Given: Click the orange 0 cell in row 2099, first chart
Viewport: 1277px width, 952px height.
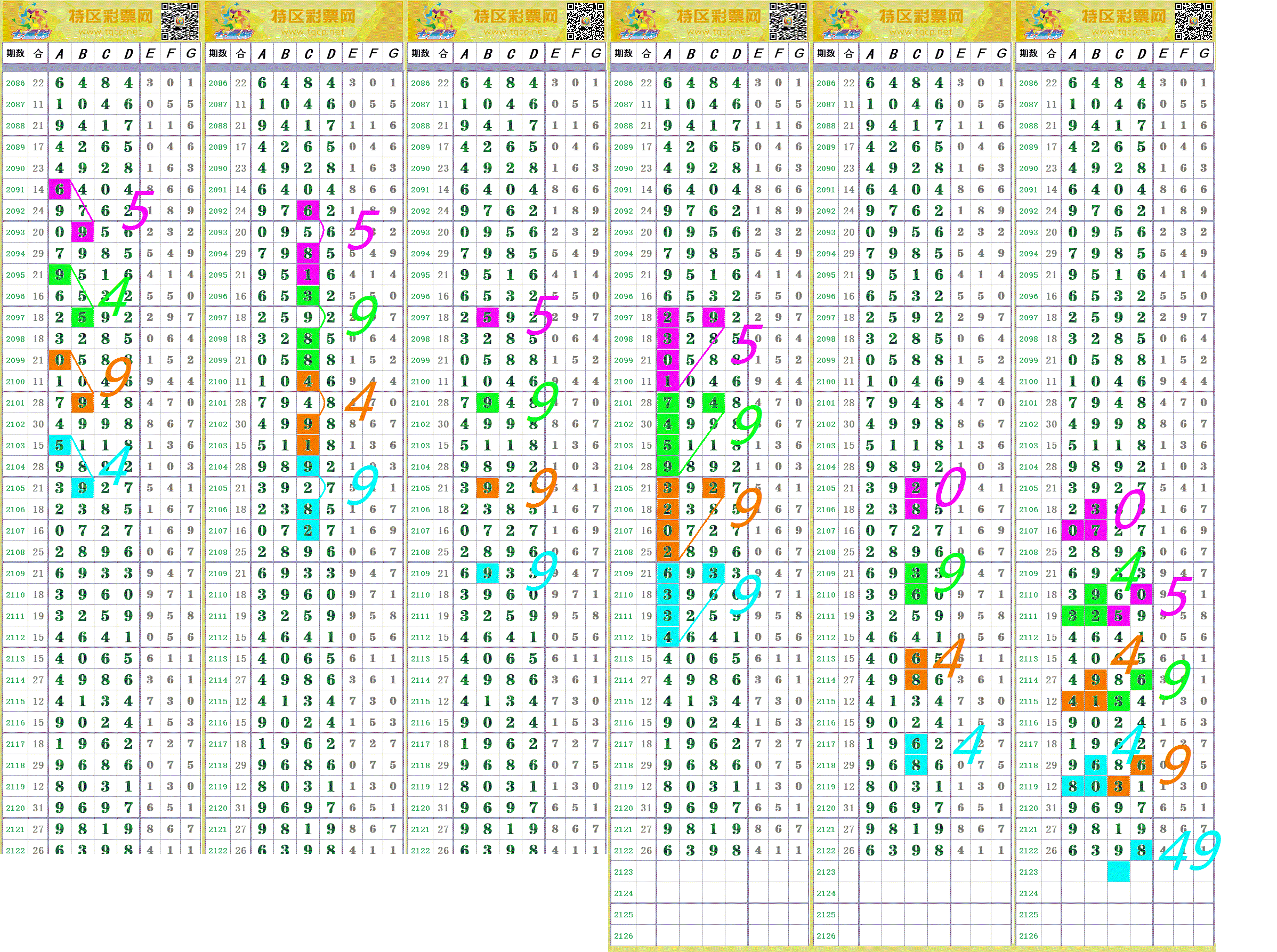Looking at the screenshot, I should point(59,360).
